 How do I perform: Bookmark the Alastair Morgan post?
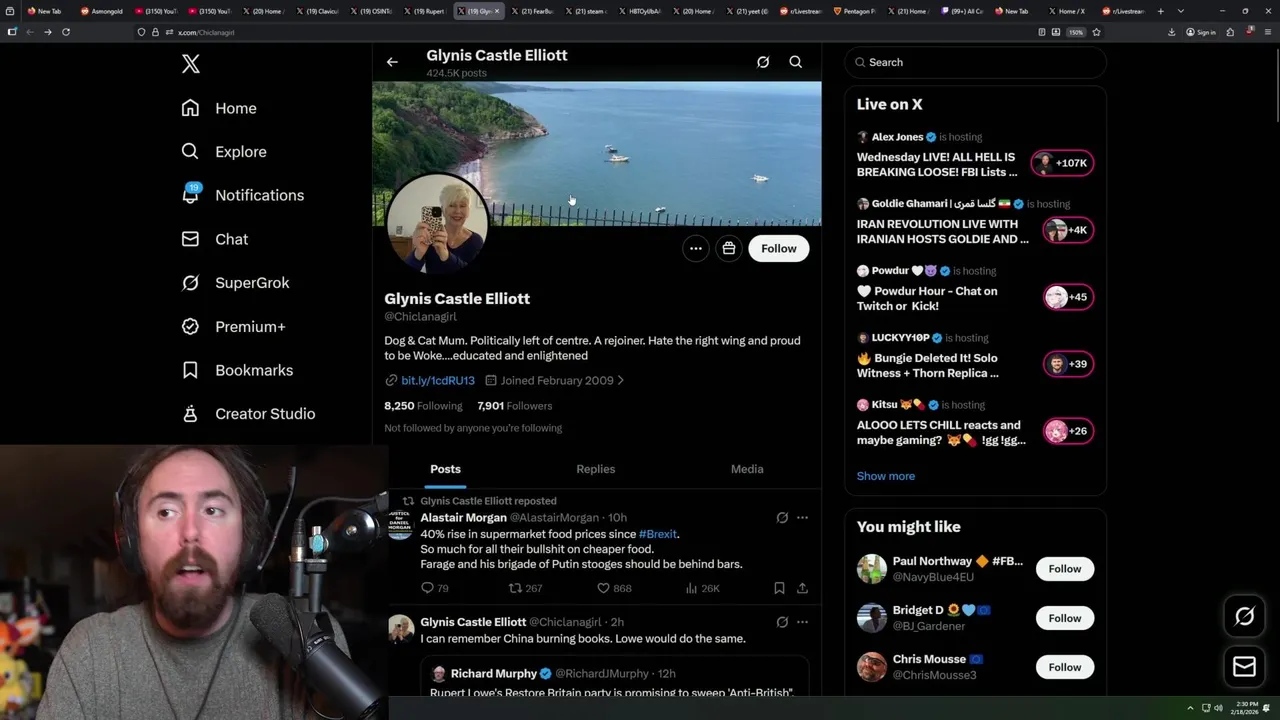click(x=779, y=589)
